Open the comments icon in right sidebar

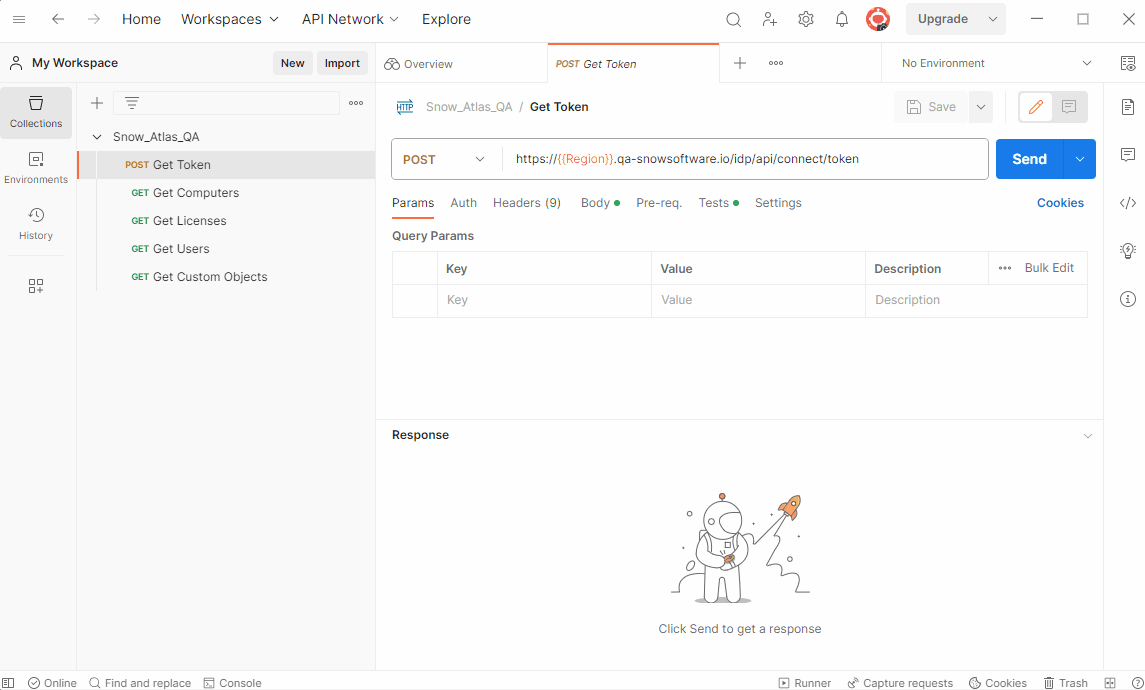pyautogui.click(x=1127, y=155)
